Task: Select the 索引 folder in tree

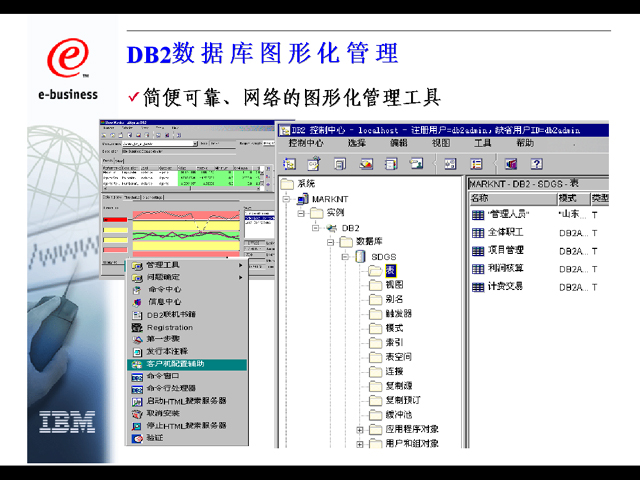Action: click(x=386, y=342)
